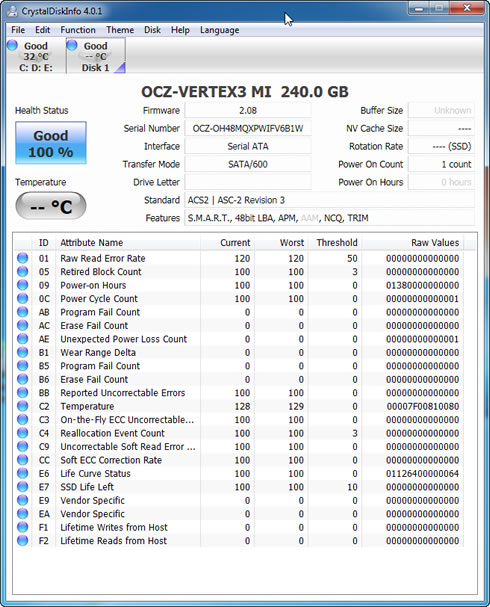Click status orb for Soft ECC Correction Rate
This screenshot has width=490, height=607.
pos(23,460)
